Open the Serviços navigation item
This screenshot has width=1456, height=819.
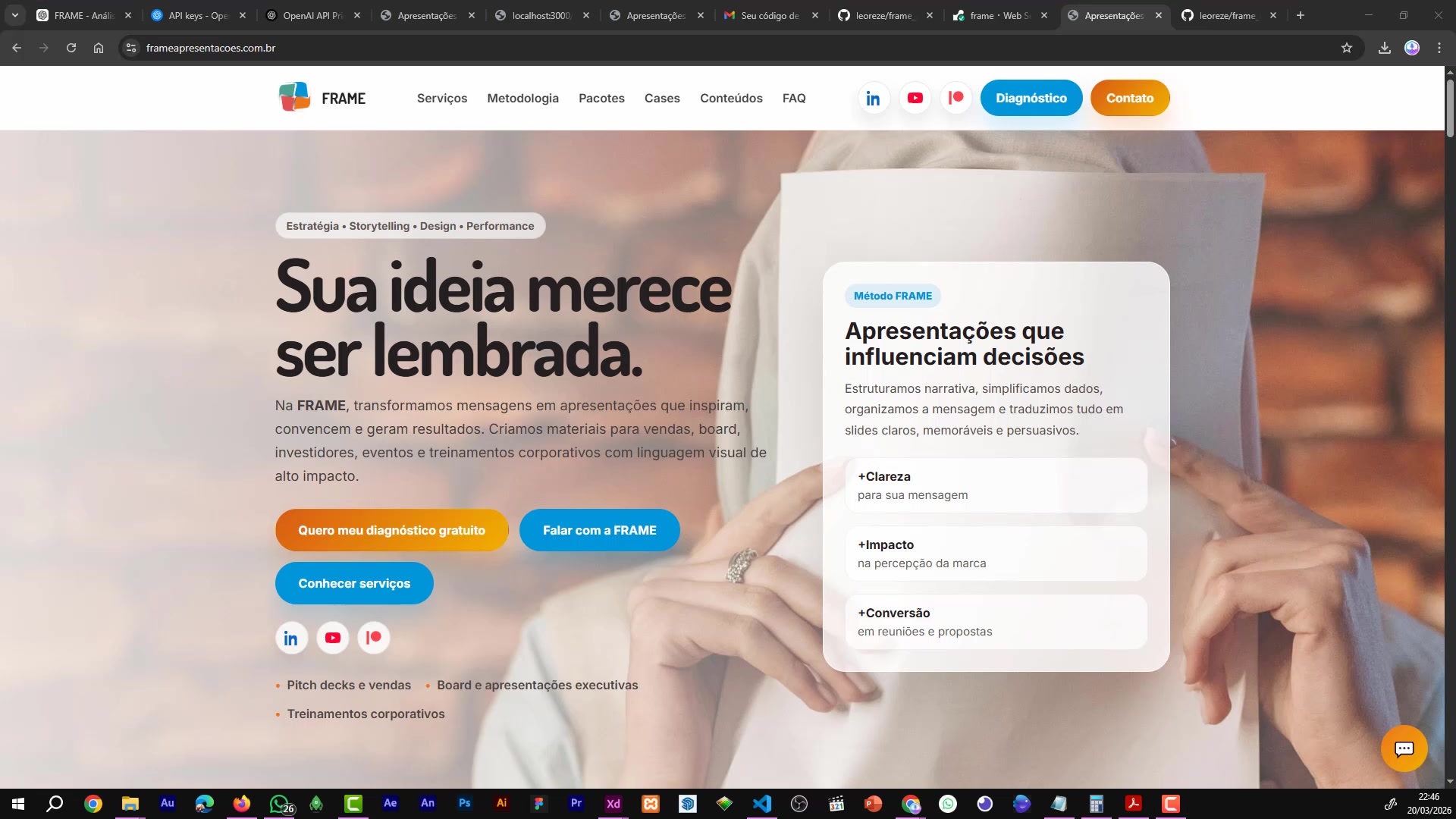[x=442, y=99]
